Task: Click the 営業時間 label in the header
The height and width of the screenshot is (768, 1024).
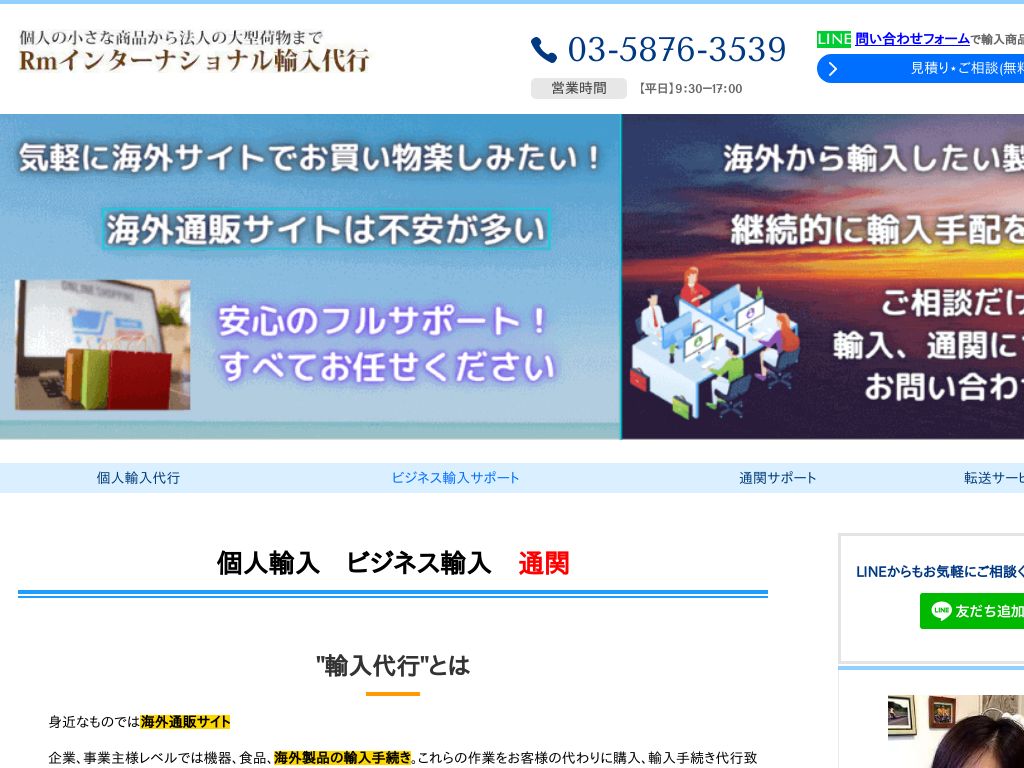Action: 578,88
